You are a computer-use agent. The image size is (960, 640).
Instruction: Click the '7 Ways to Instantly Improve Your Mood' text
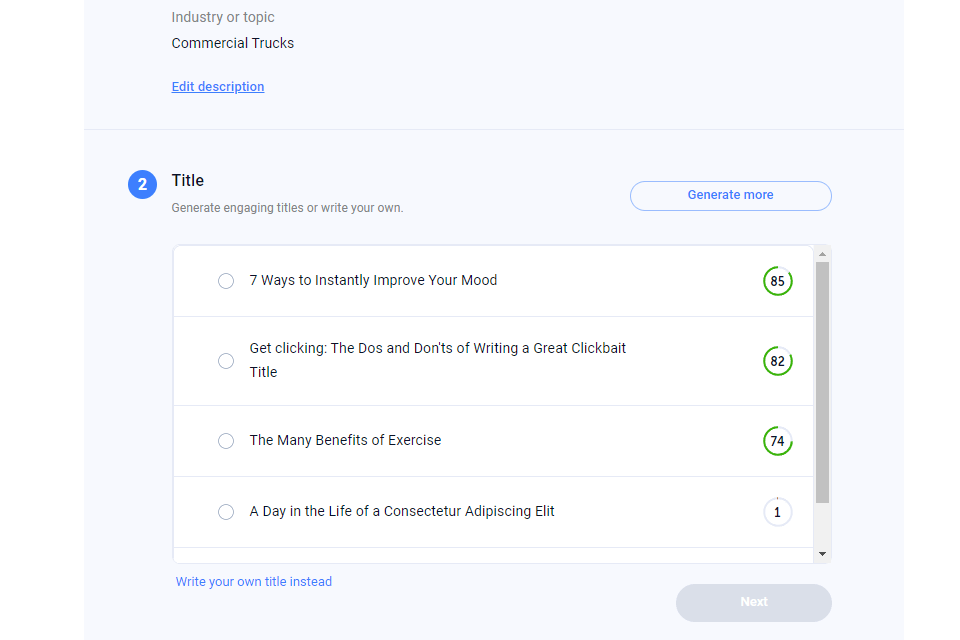[x=373, y=280]
